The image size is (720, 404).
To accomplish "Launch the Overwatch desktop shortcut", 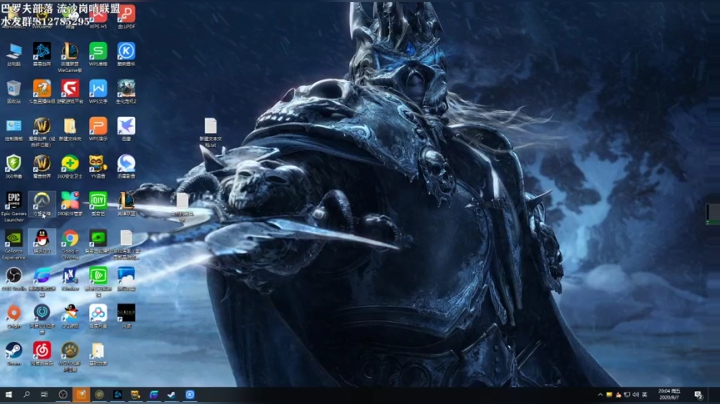I will 42,204.
